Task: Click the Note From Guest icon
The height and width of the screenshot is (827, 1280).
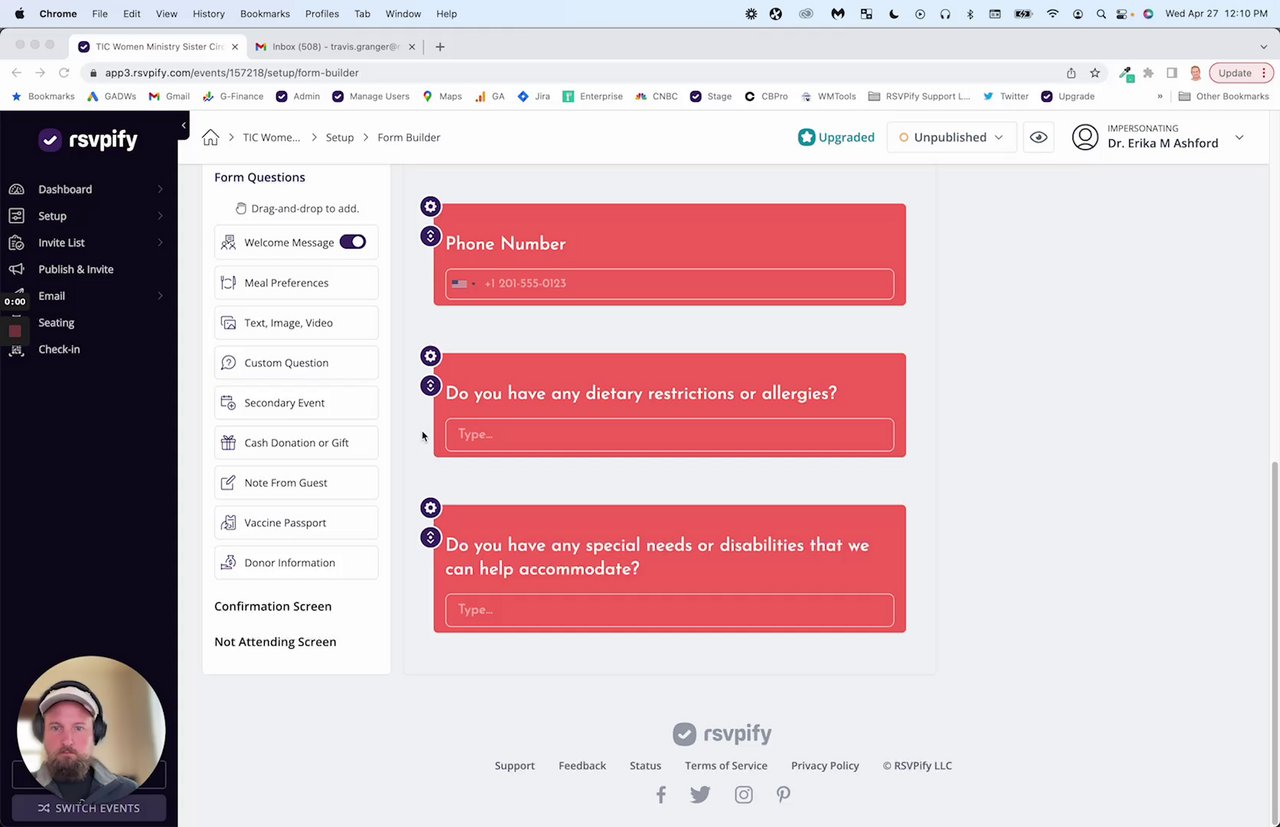Action: [228, 483]
